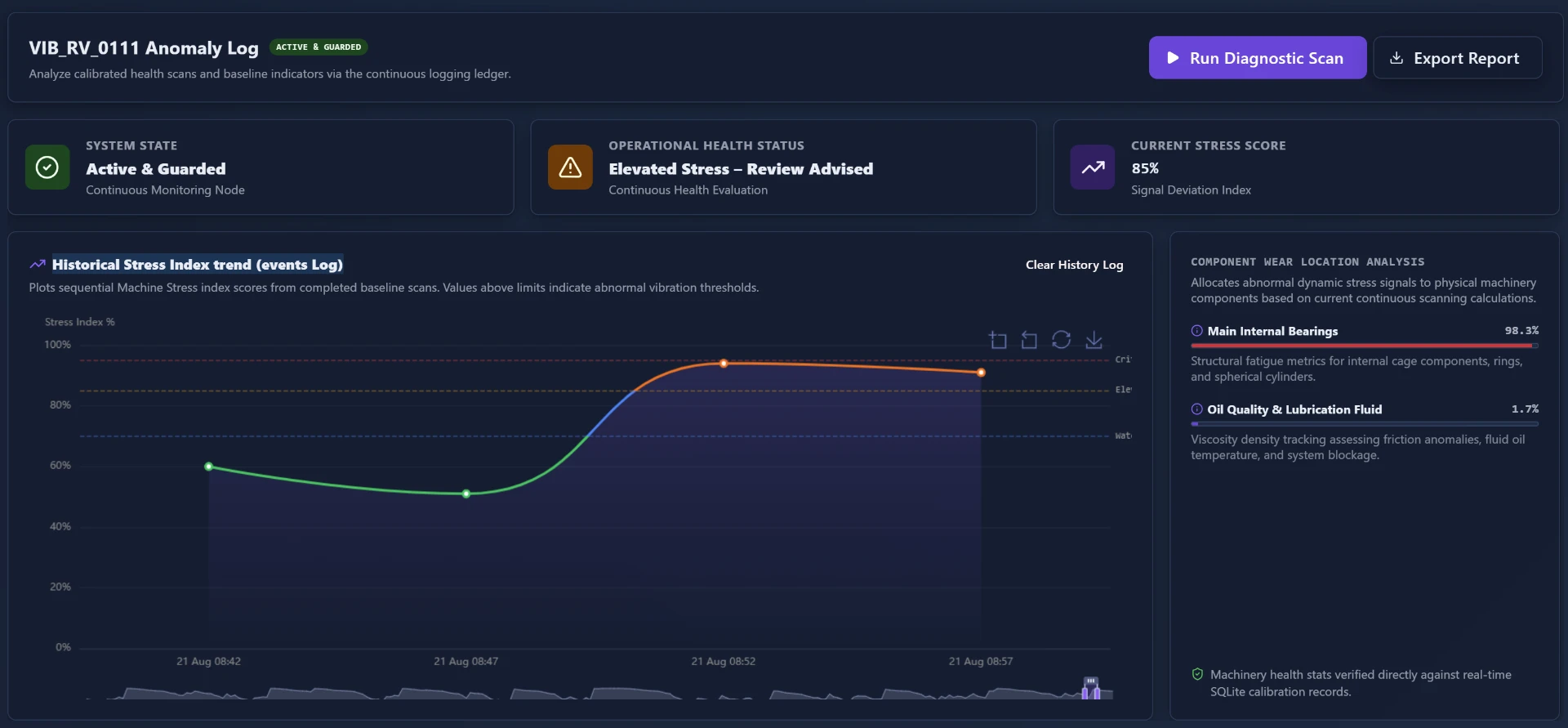Click the orange warning triangle icon
This screenshot has height=728, width=1568.
point(570,167)
